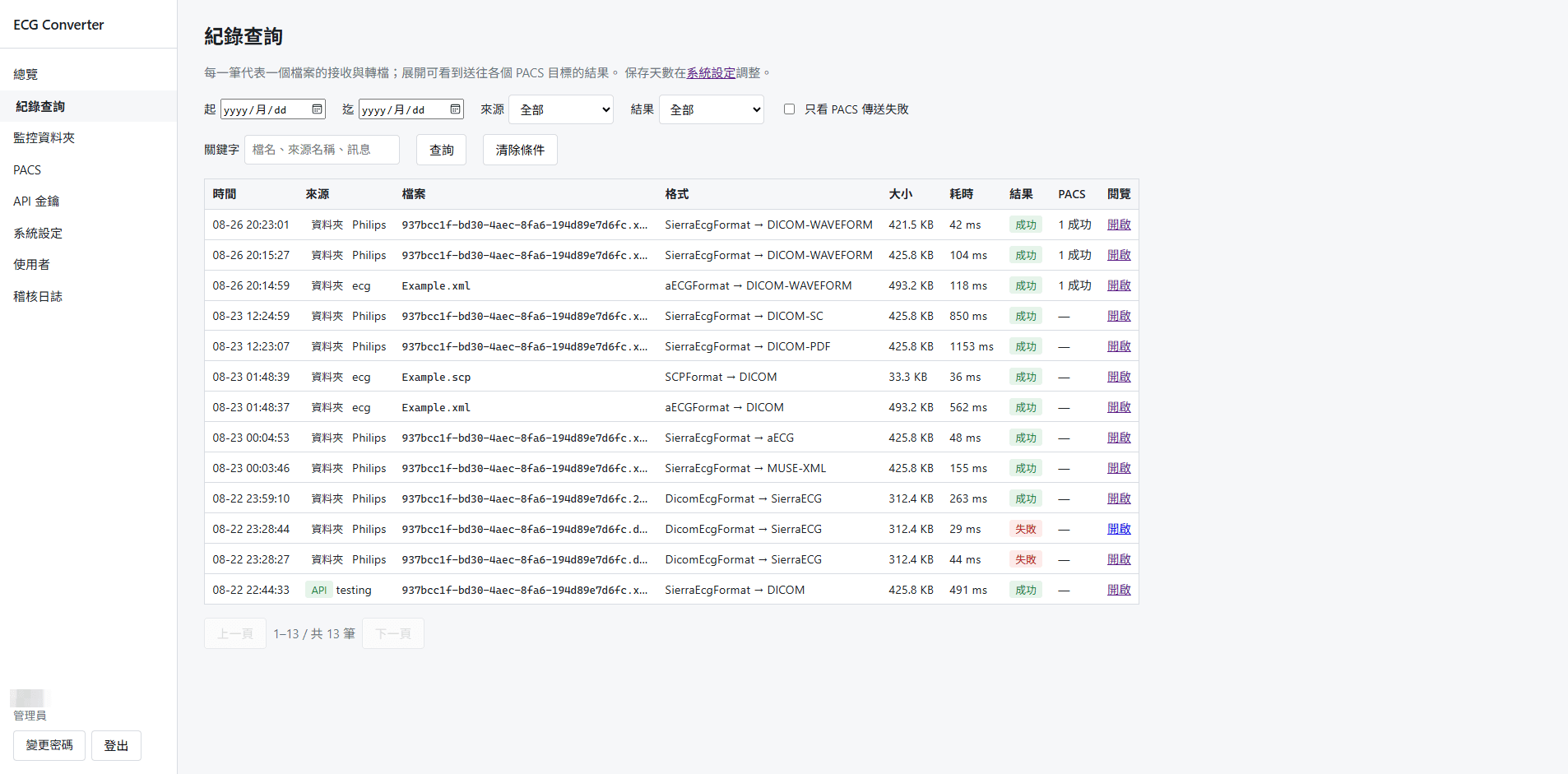Open 稽核日誌 in sidebar
The height and width of the screenshot is (774, 1568).
pos(88,296)
